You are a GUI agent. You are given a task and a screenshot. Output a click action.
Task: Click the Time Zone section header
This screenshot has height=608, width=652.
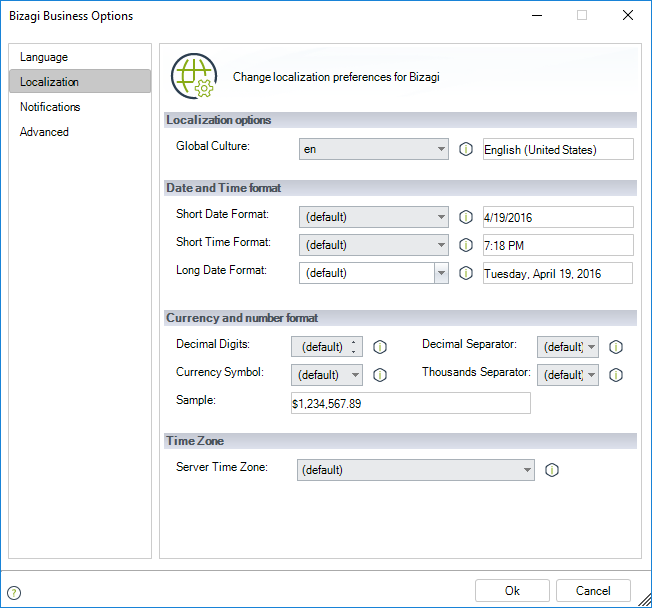pos(400,441)
